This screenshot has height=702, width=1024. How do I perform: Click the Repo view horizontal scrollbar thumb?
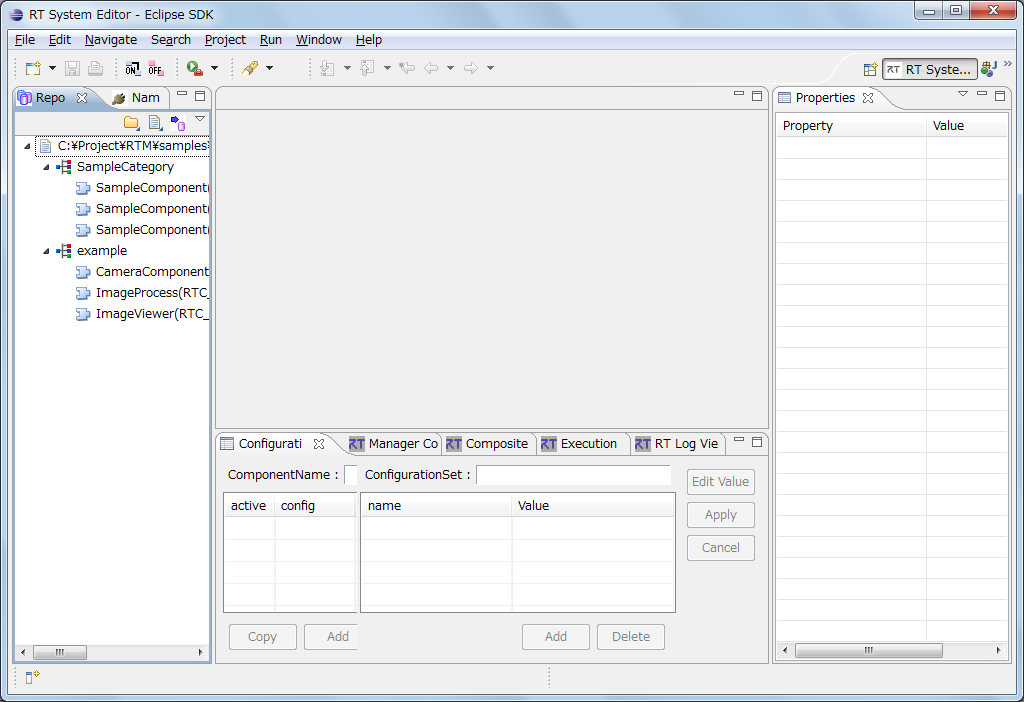(60, 652)
